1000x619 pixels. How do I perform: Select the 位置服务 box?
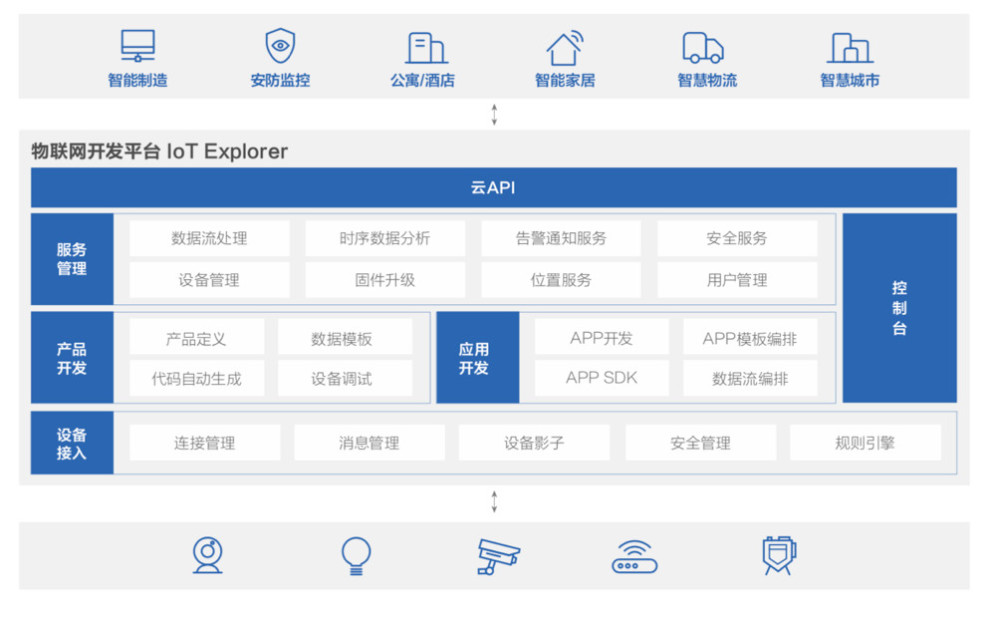point(561,280)
